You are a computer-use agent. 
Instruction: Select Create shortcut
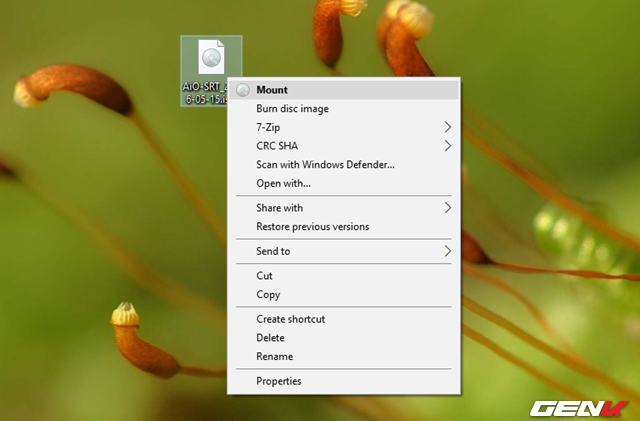point(290,319)
